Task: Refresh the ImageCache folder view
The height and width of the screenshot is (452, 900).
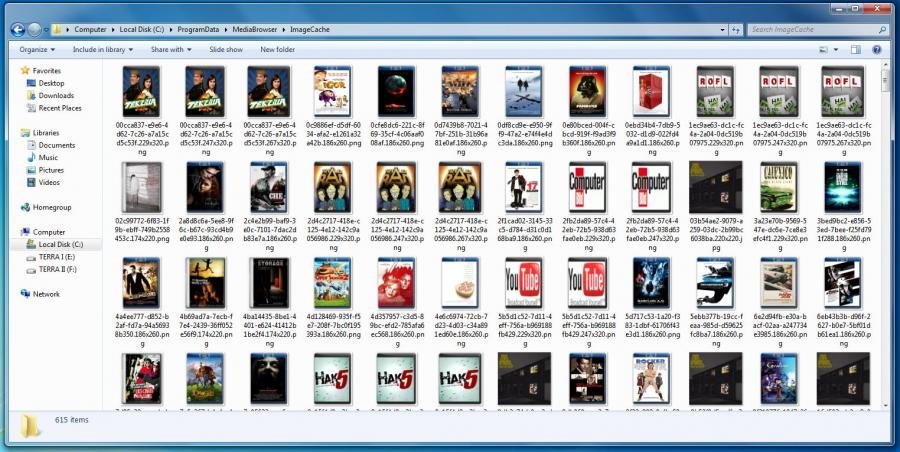Action: click(x=735, y=30)
